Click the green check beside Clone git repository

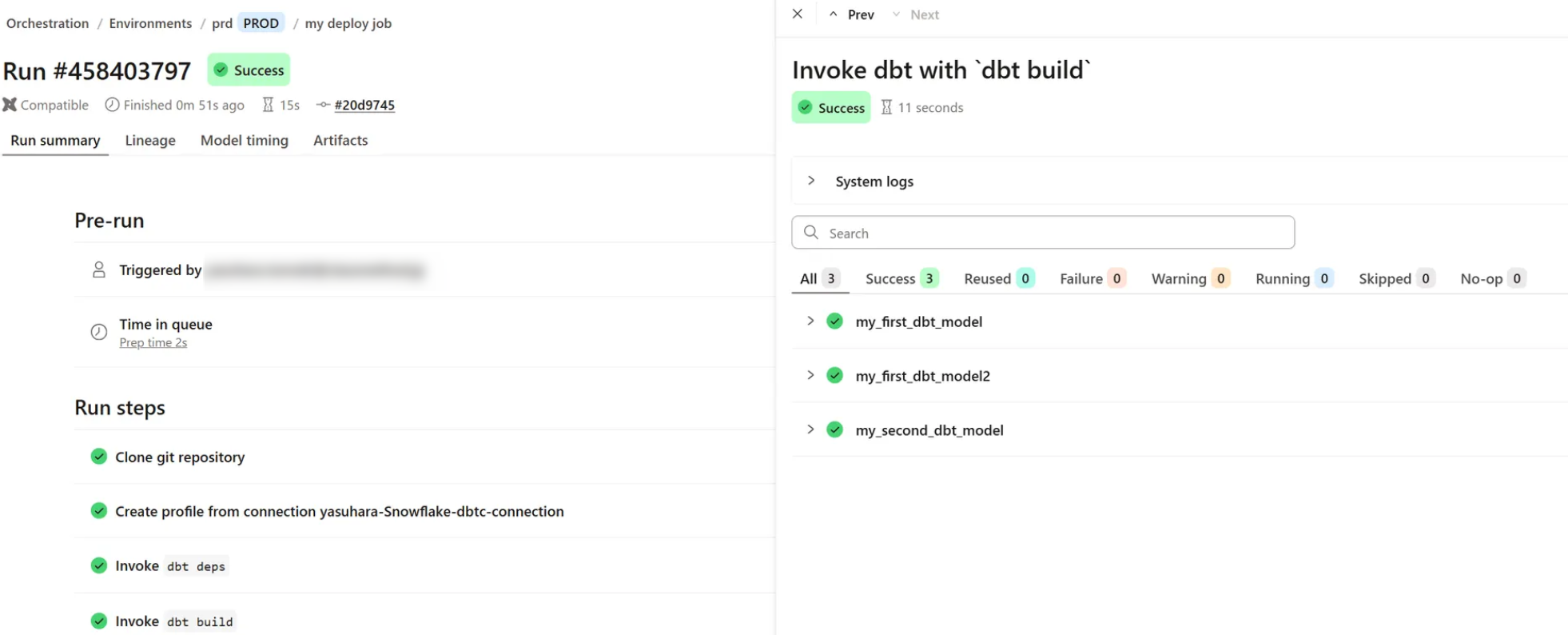click(x=99, y=457)
